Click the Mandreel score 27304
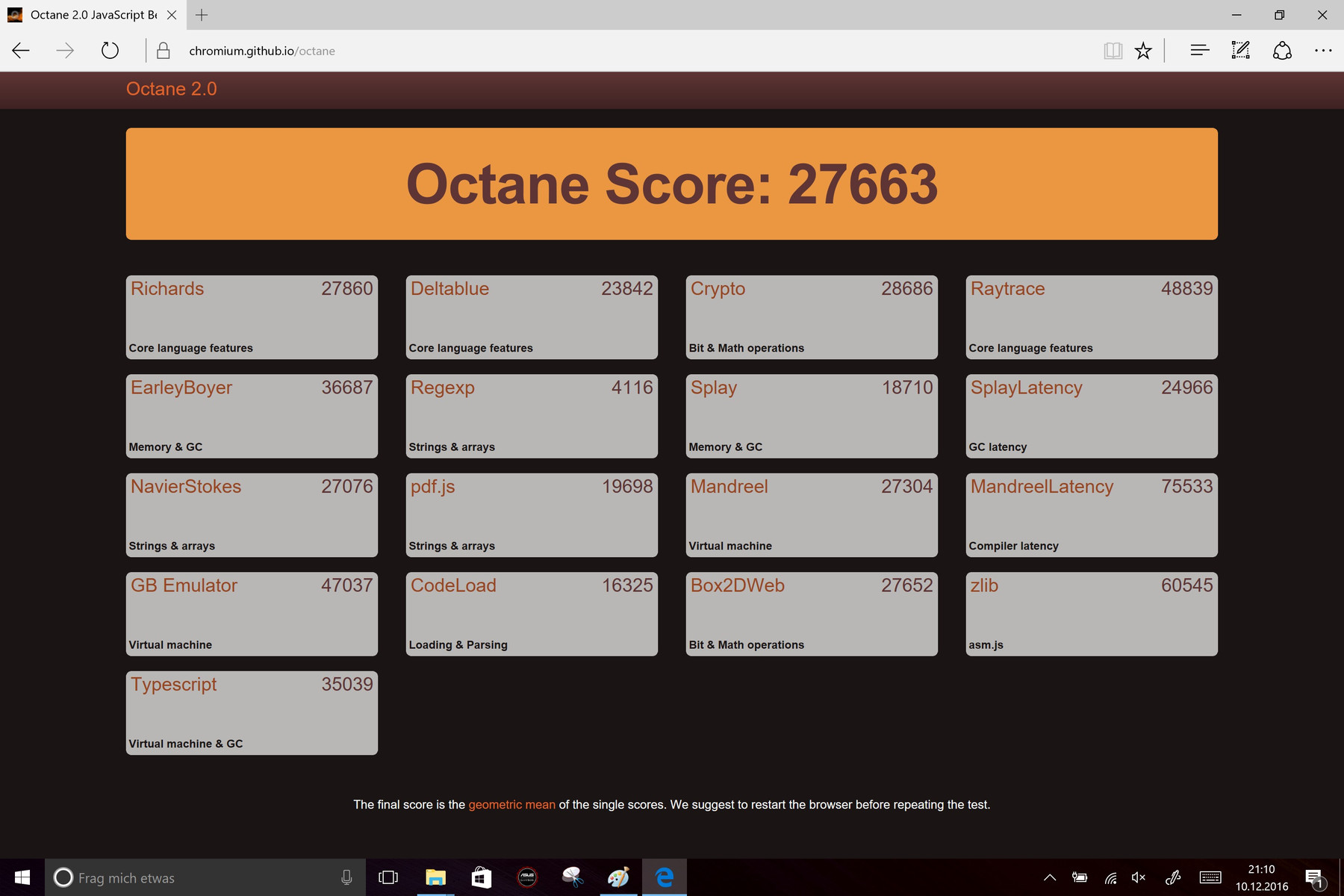This screenshot has width=1344, height=896. [907, 487]
